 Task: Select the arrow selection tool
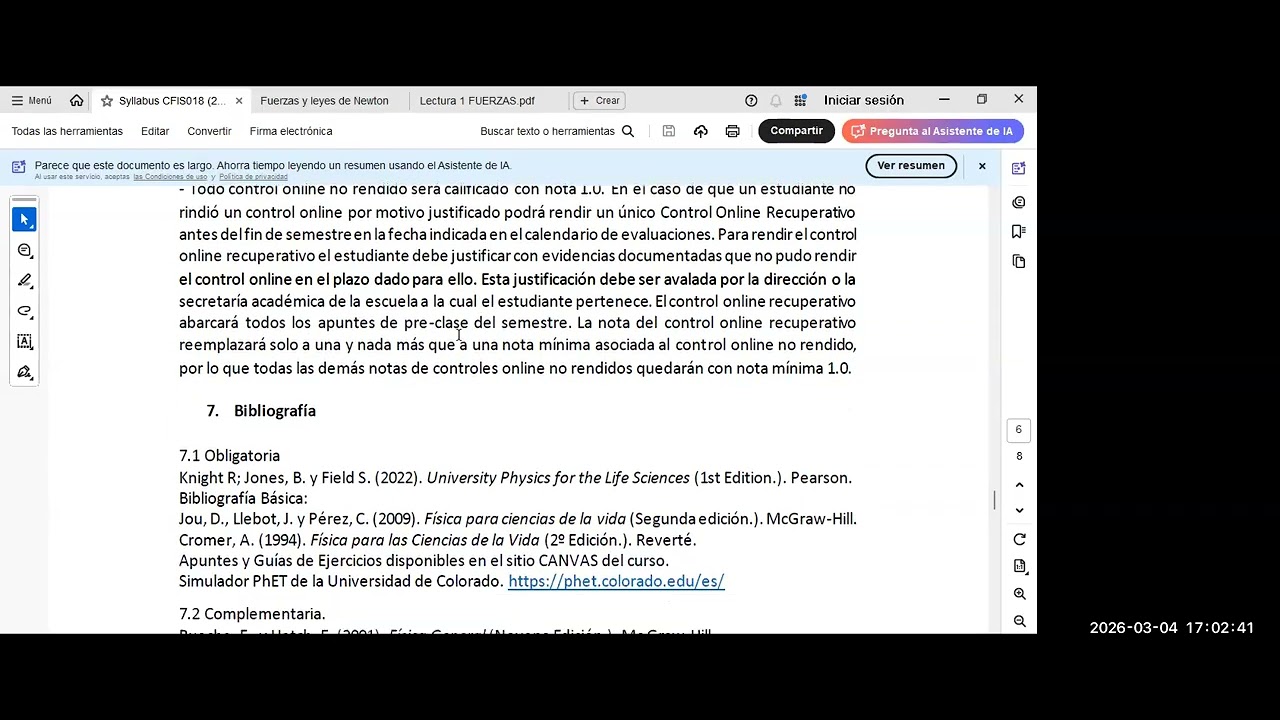click(x=24, y=219)
